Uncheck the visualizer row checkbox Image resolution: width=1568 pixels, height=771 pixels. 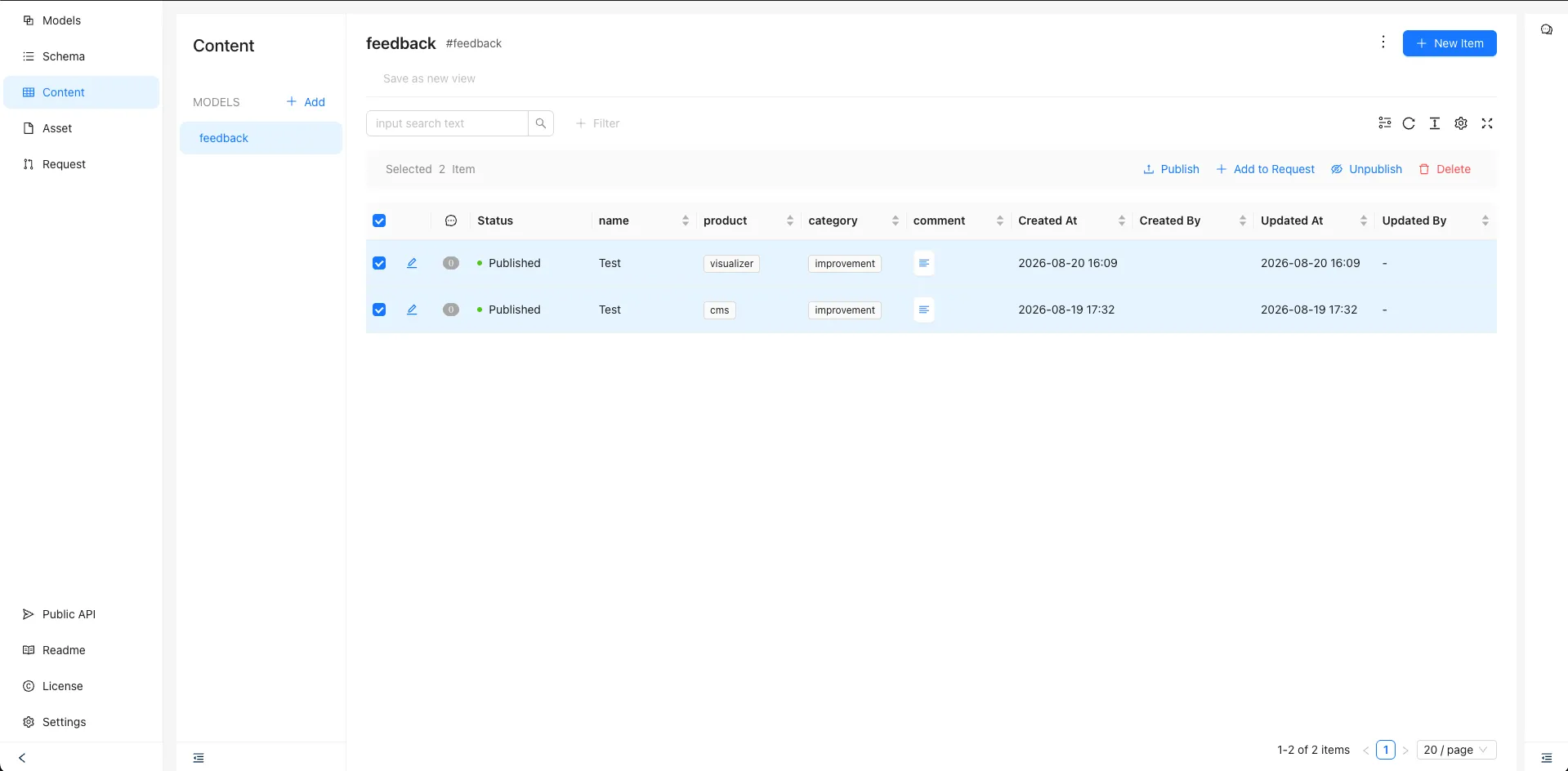[x=379, y=263]
